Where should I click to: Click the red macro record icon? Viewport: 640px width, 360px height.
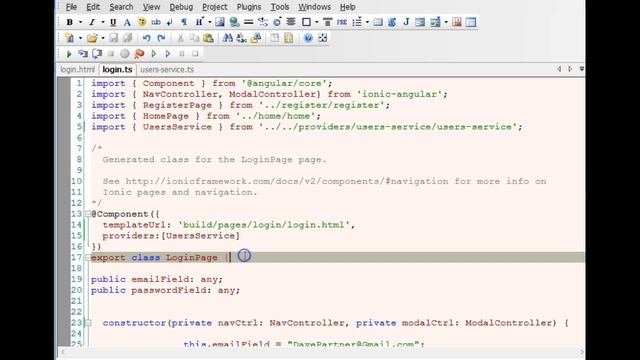pos(139,53)
